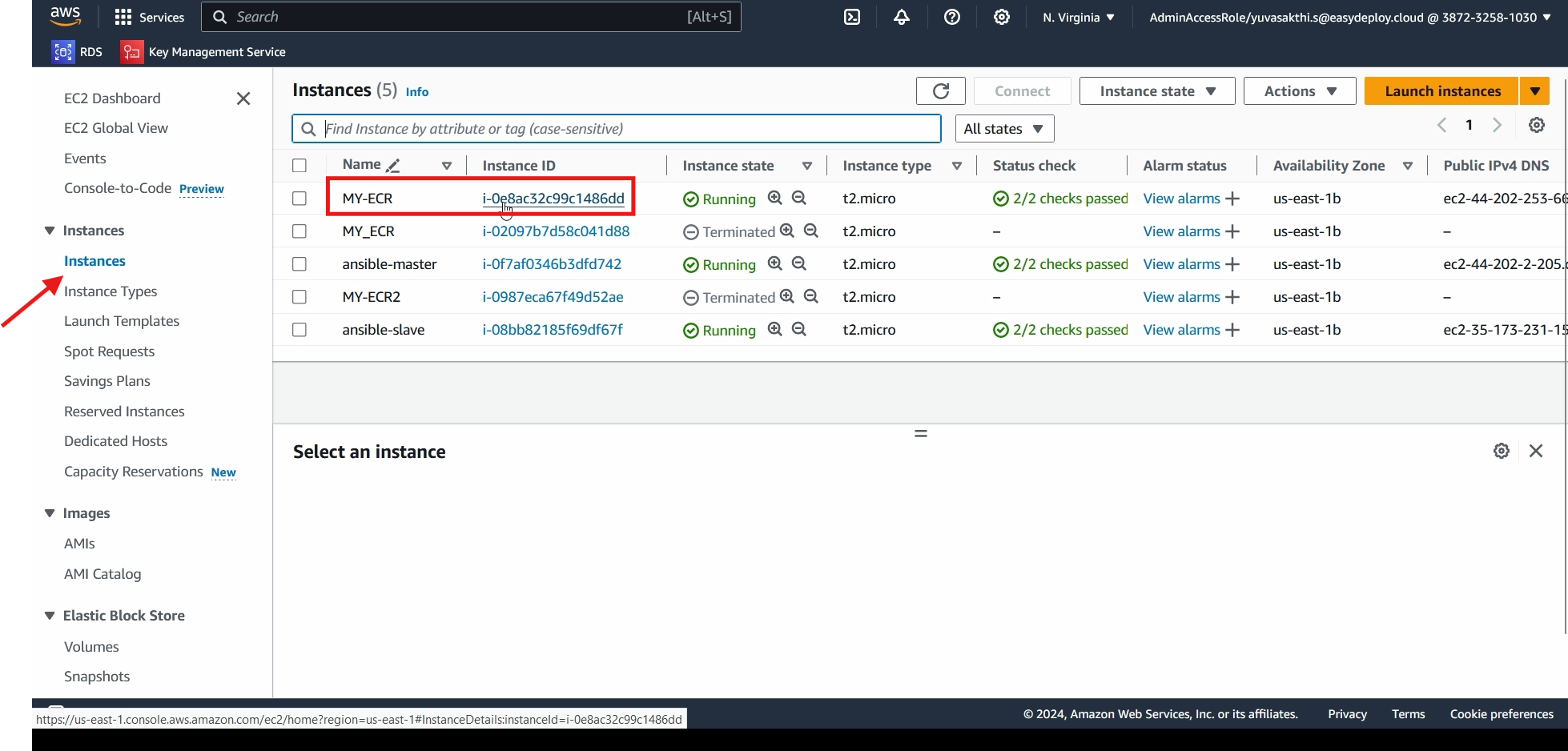This screenshot has height=751, width=1568.
Task: Zoom in filter on MY-ECR Running state
Action: 775,198
